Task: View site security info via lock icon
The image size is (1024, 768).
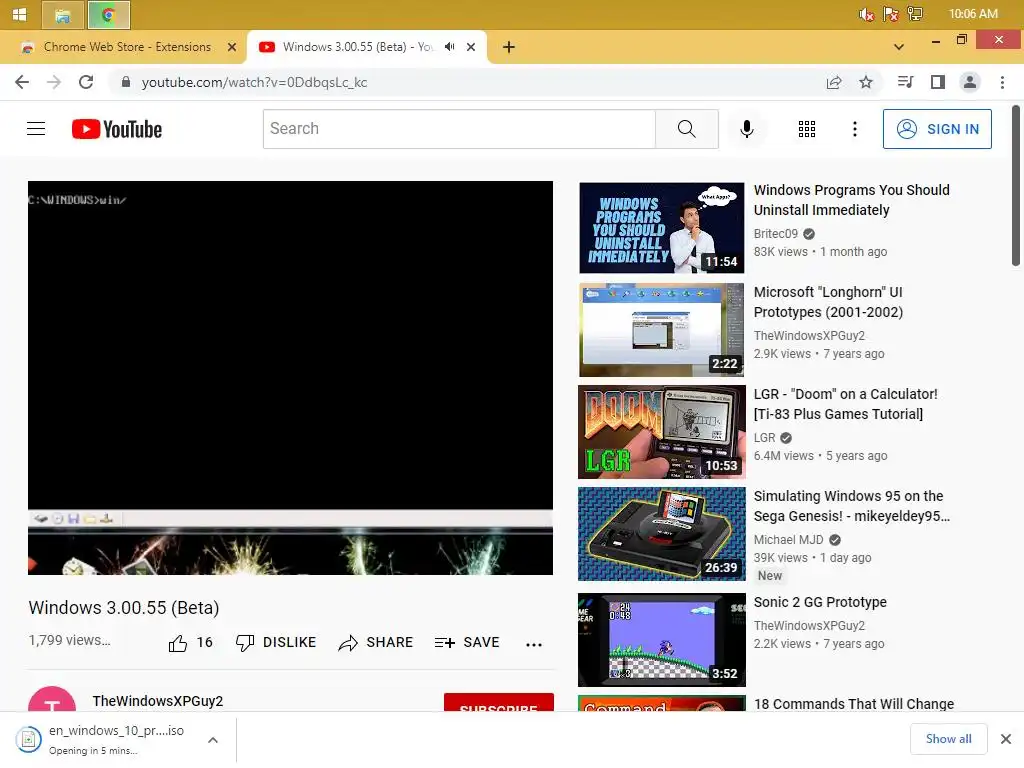Action: 126,82
